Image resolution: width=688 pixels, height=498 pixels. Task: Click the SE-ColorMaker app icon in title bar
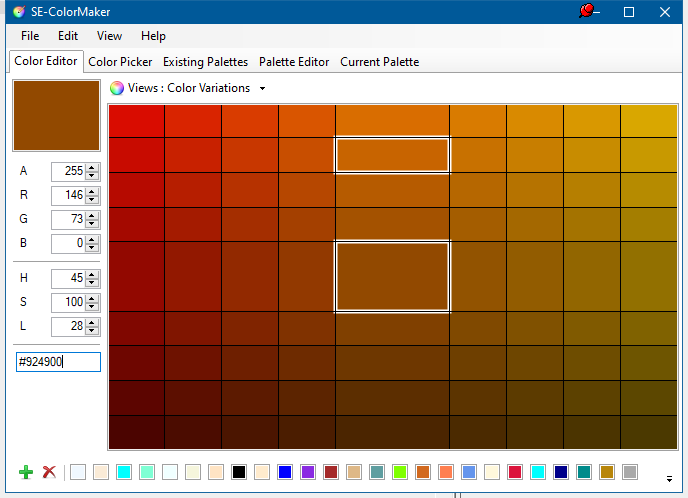(x=19, y=12)
